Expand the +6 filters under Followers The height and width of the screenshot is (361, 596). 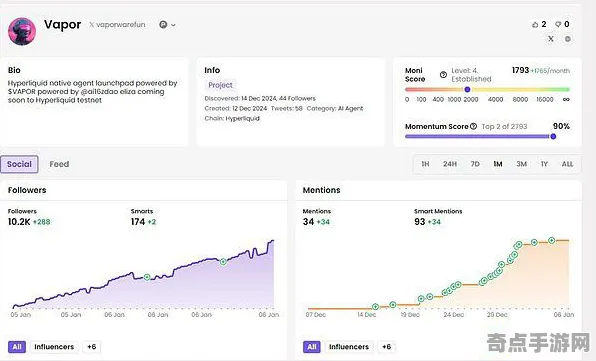coord(92,347)
